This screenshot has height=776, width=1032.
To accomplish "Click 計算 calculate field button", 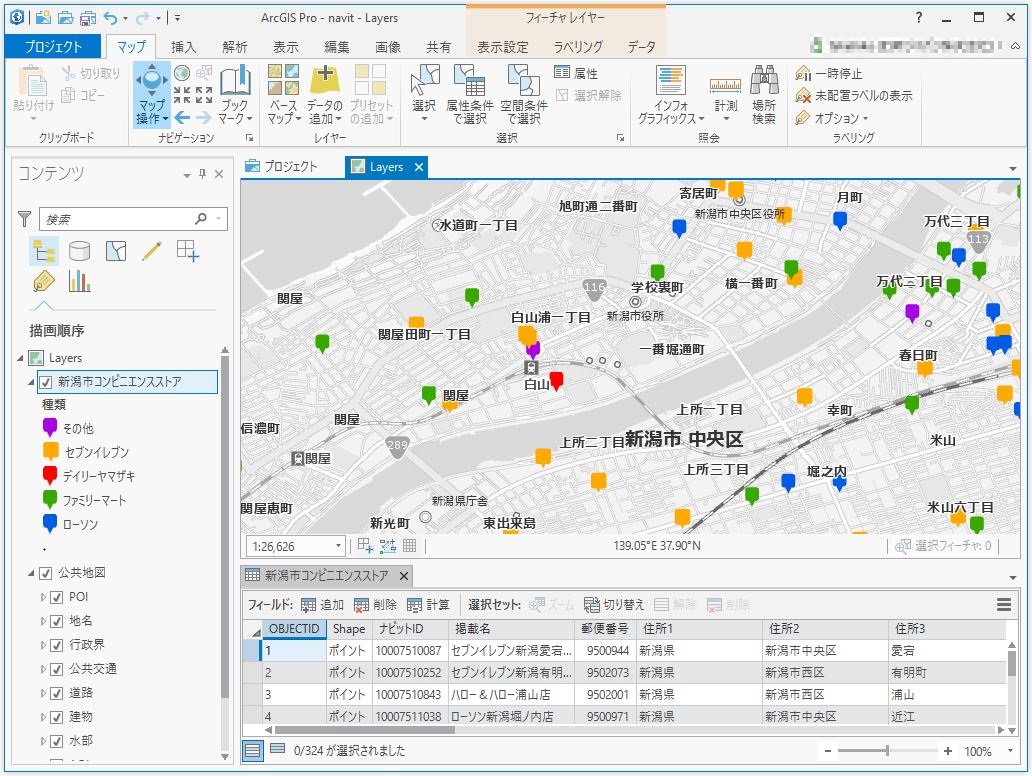I will [428, 604].
